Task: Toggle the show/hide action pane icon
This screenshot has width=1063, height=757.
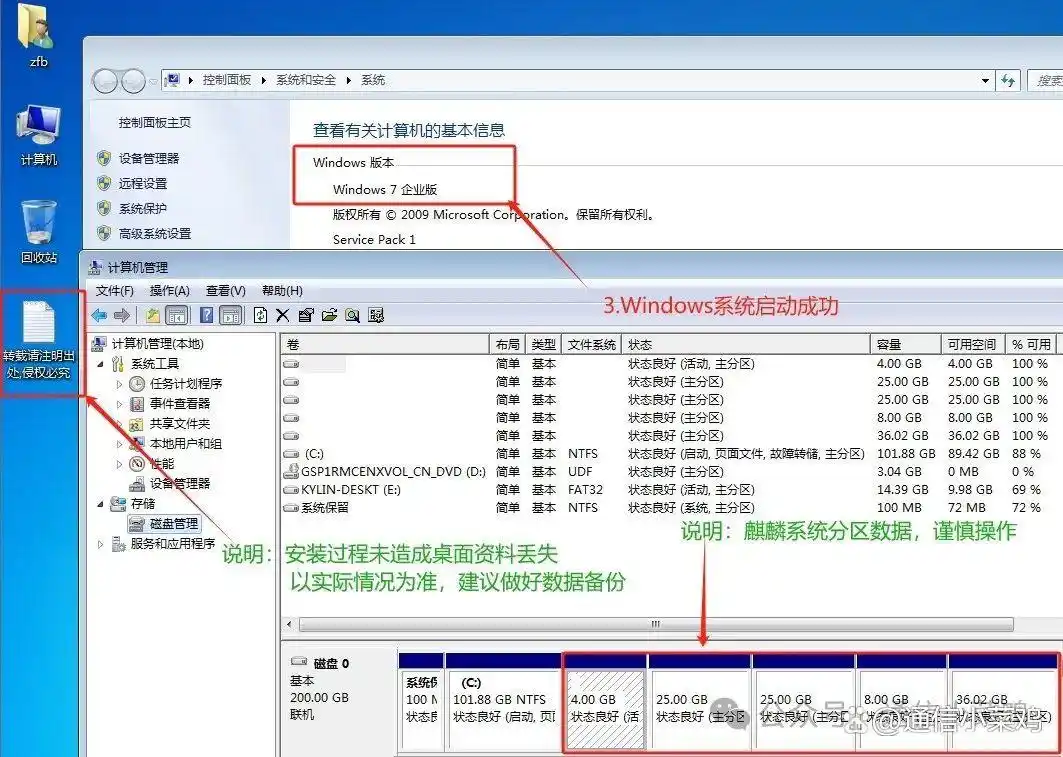Action: tap(230, 315)
